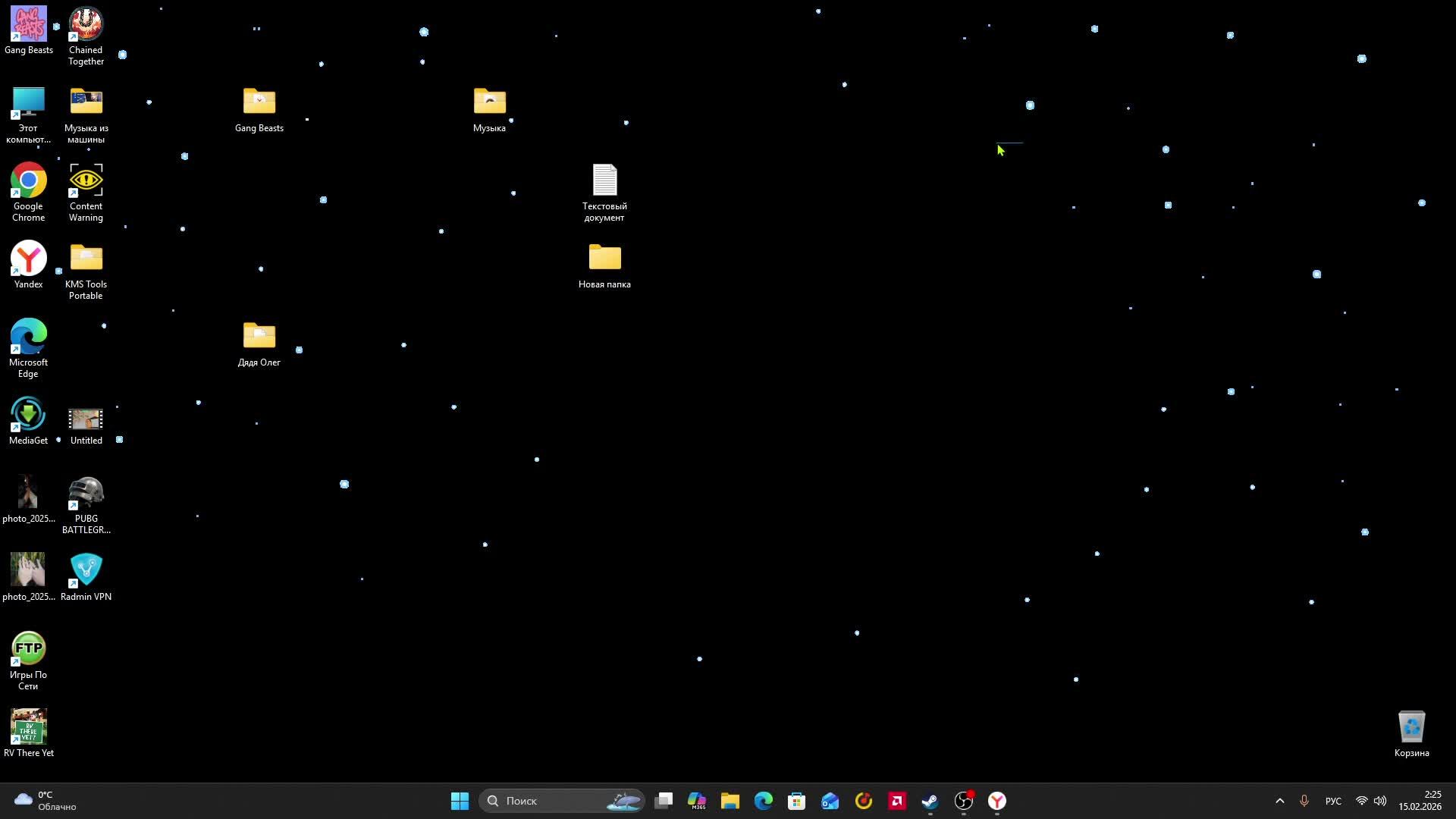Toggle the microphone tray icon
The image size is (1456, 819).
tap(1304, 802)
